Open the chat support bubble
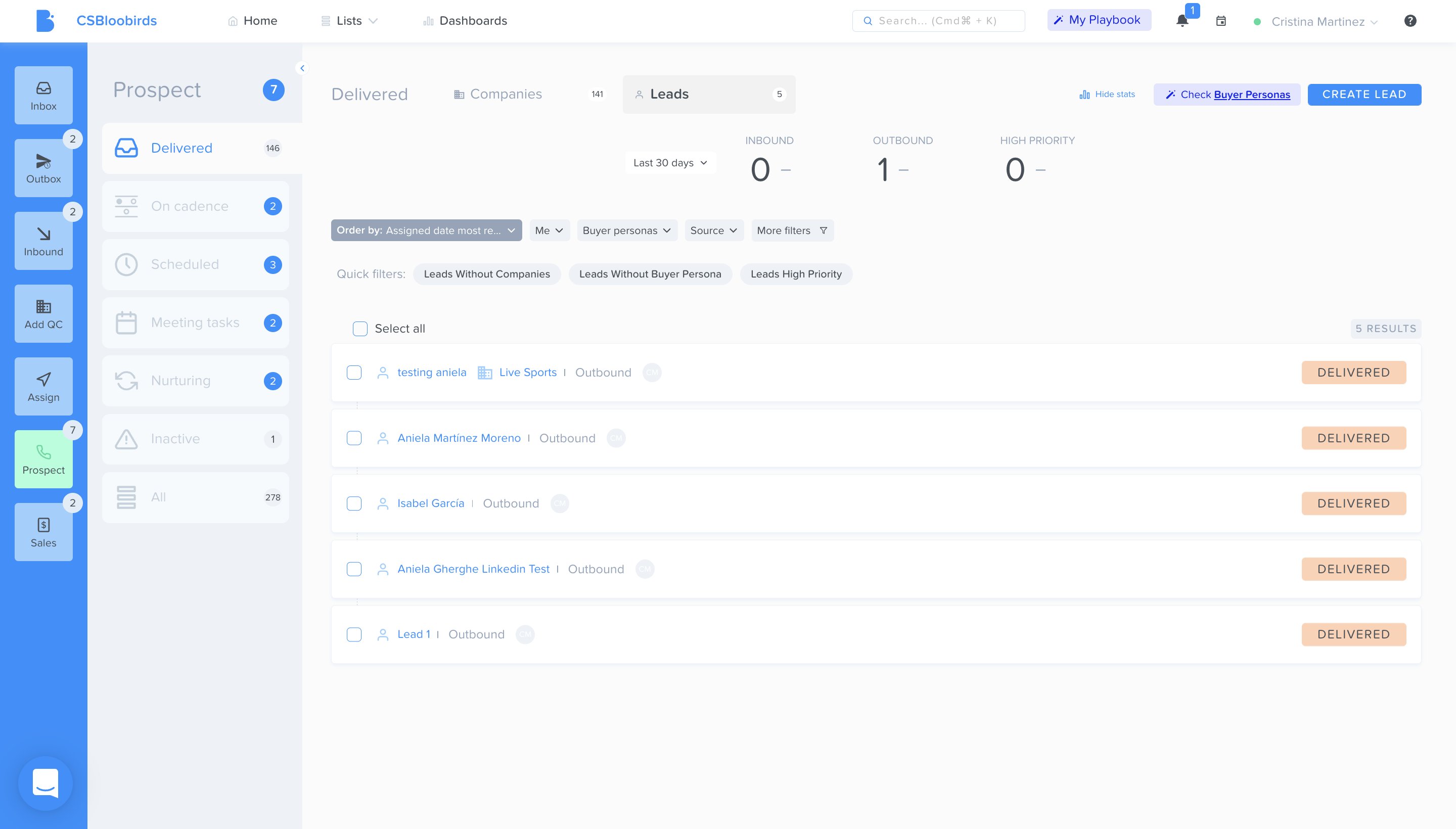The image size is (1456, 829). pyautogui.click(x=45, y=784)
